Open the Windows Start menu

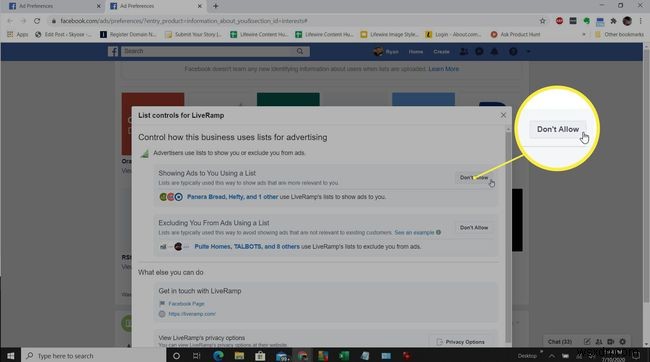coord(10,356)
